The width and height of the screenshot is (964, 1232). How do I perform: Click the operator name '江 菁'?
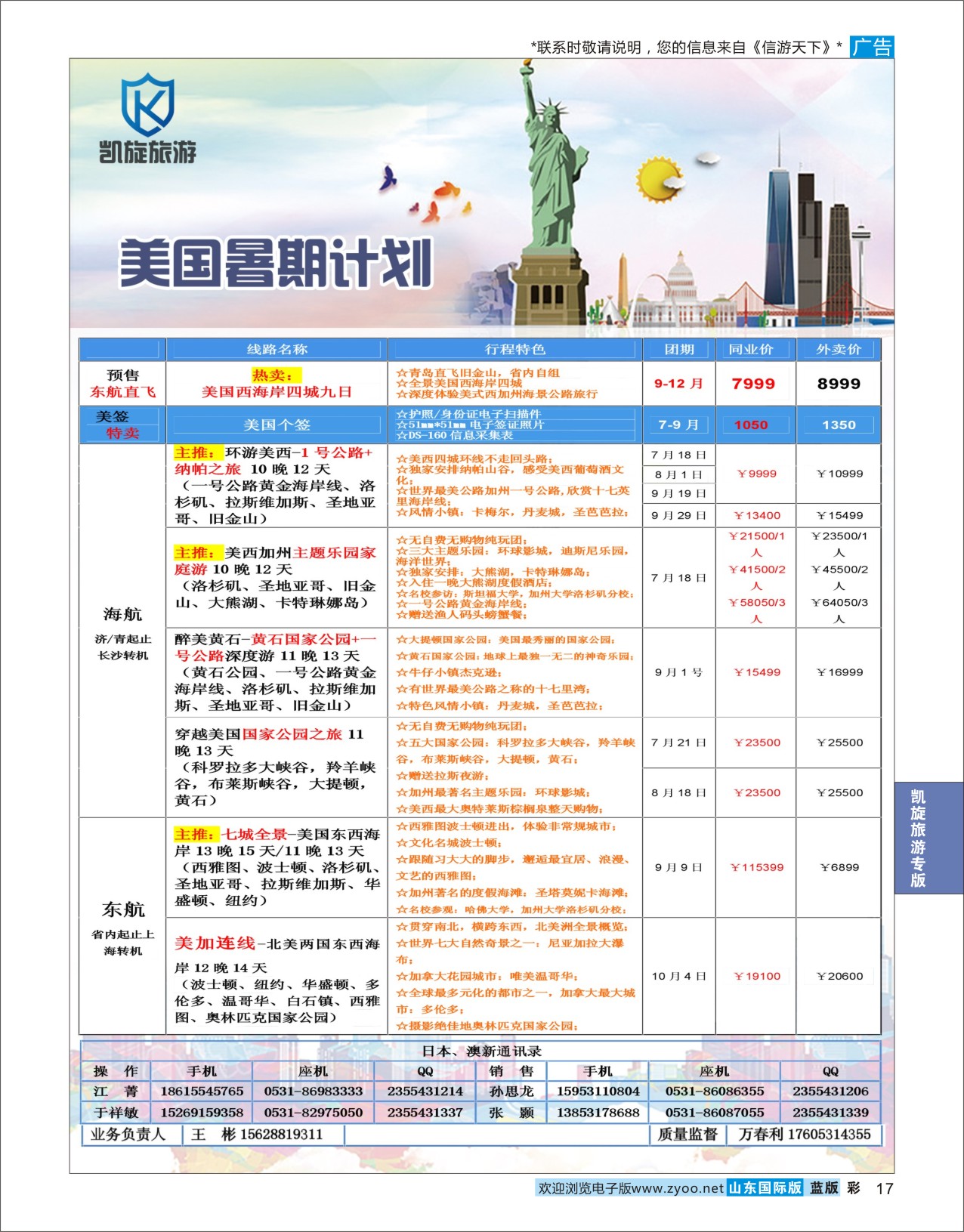[116, 1092]
